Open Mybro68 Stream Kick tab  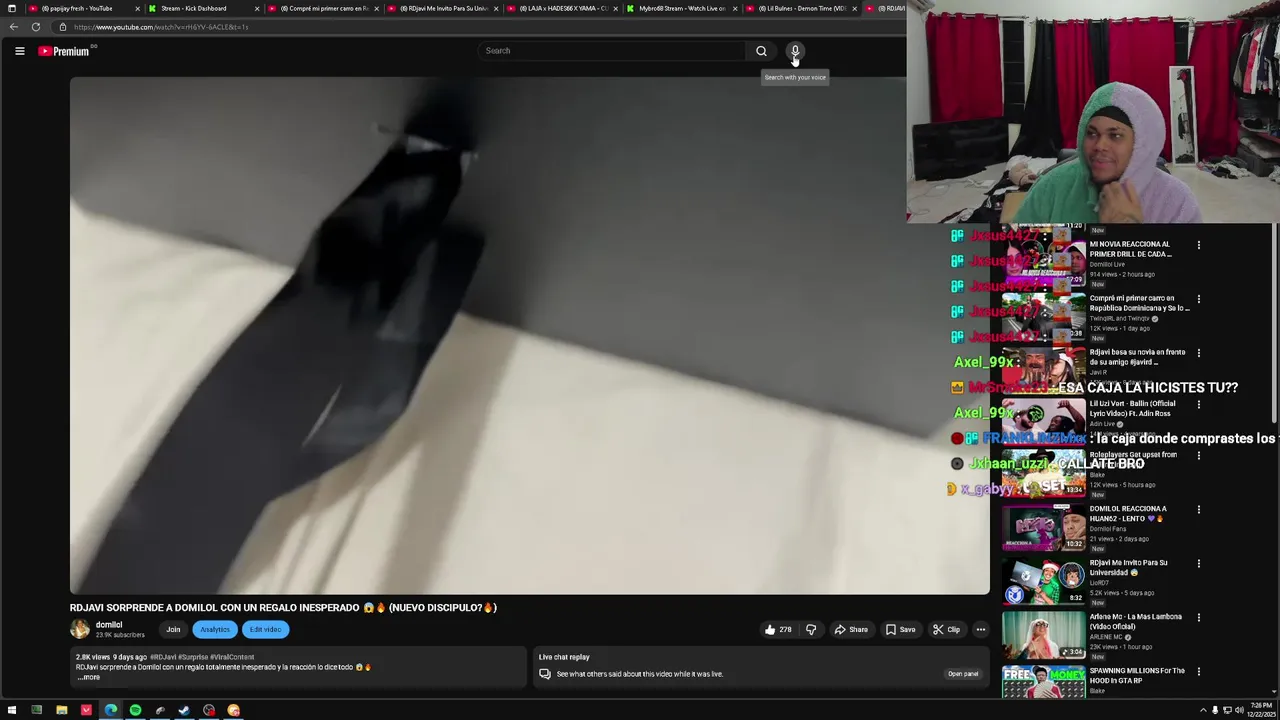(680, 8)
